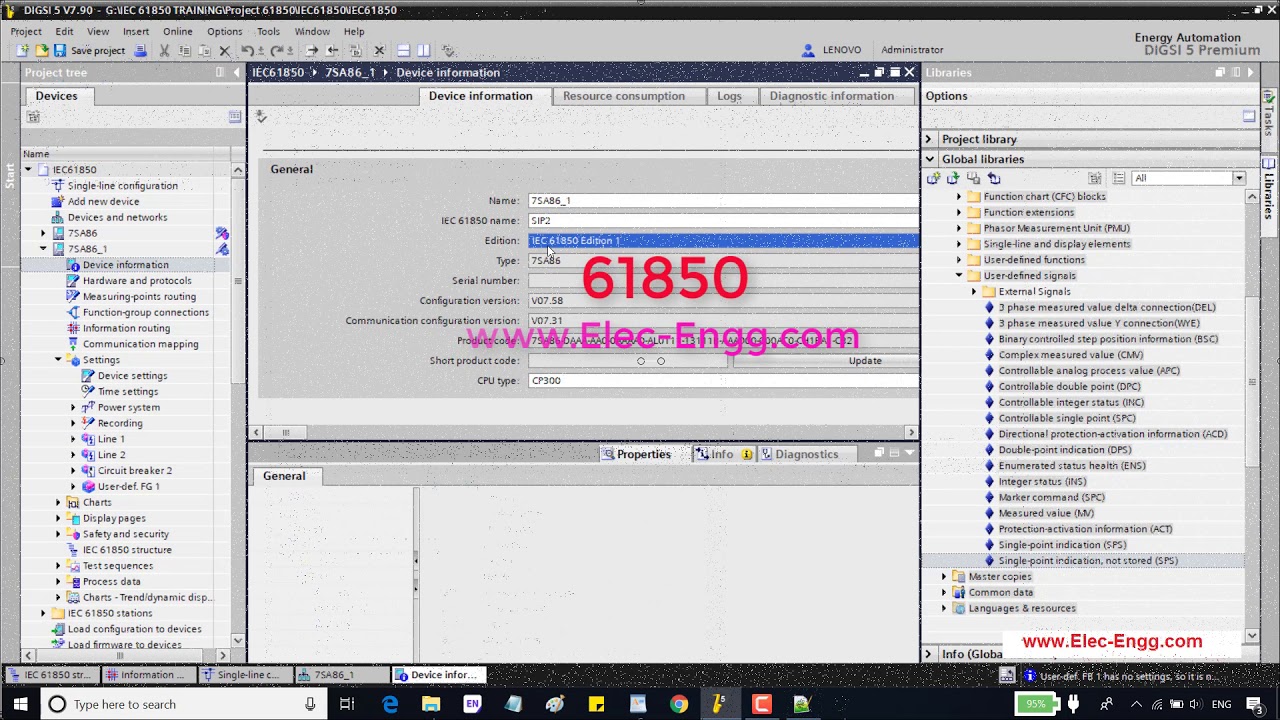The width and height of the screenshot is (1280, 720).
Task: Select Hardware and protocols in project tree
Action: click(x=137, y=280)
